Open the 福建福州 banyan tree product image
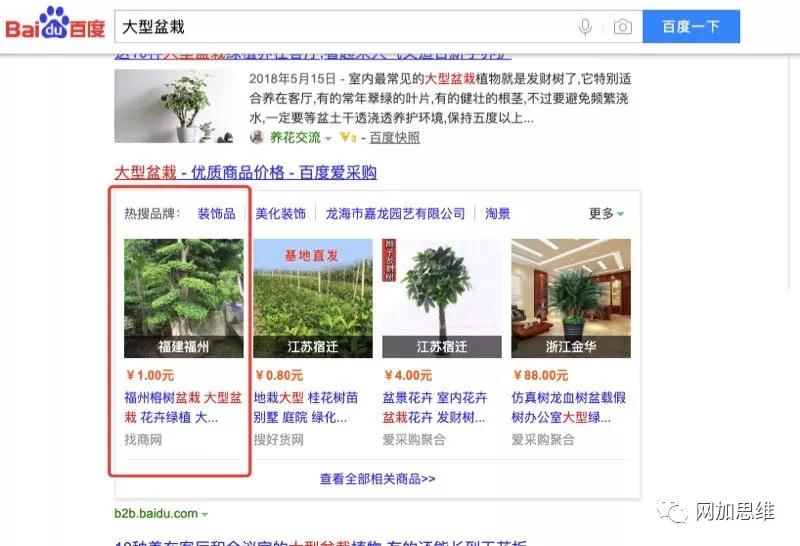800x546 pixels. click(x=183, y=297)
